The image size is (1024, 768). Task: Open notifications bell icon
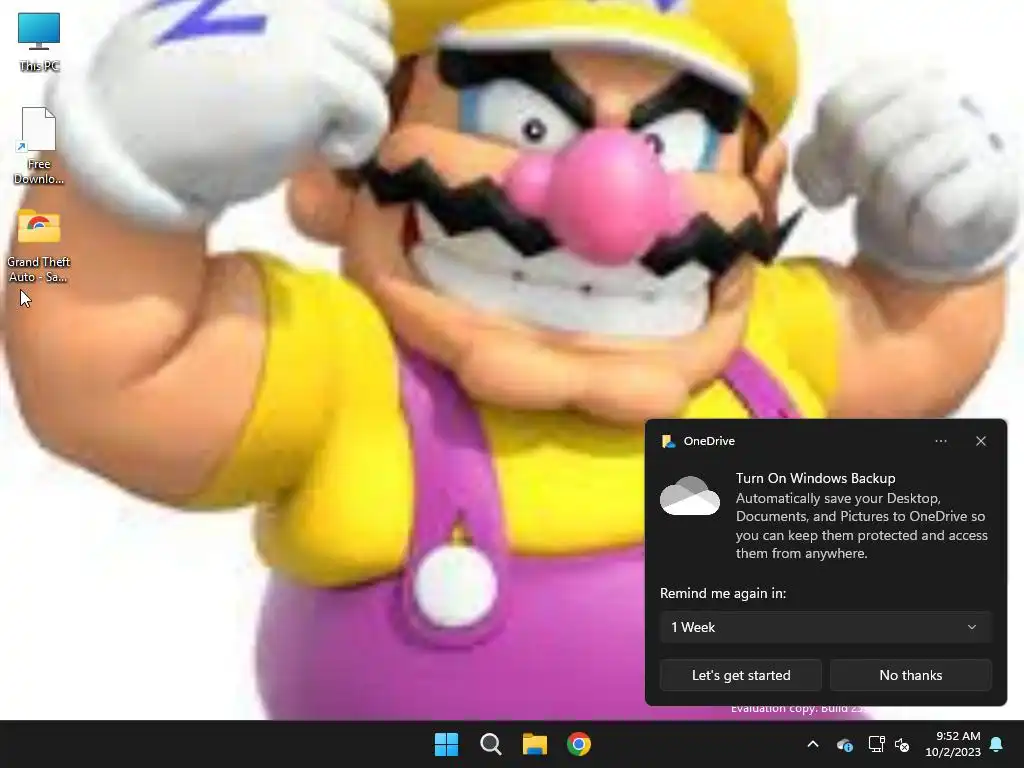tap(997, 744)
